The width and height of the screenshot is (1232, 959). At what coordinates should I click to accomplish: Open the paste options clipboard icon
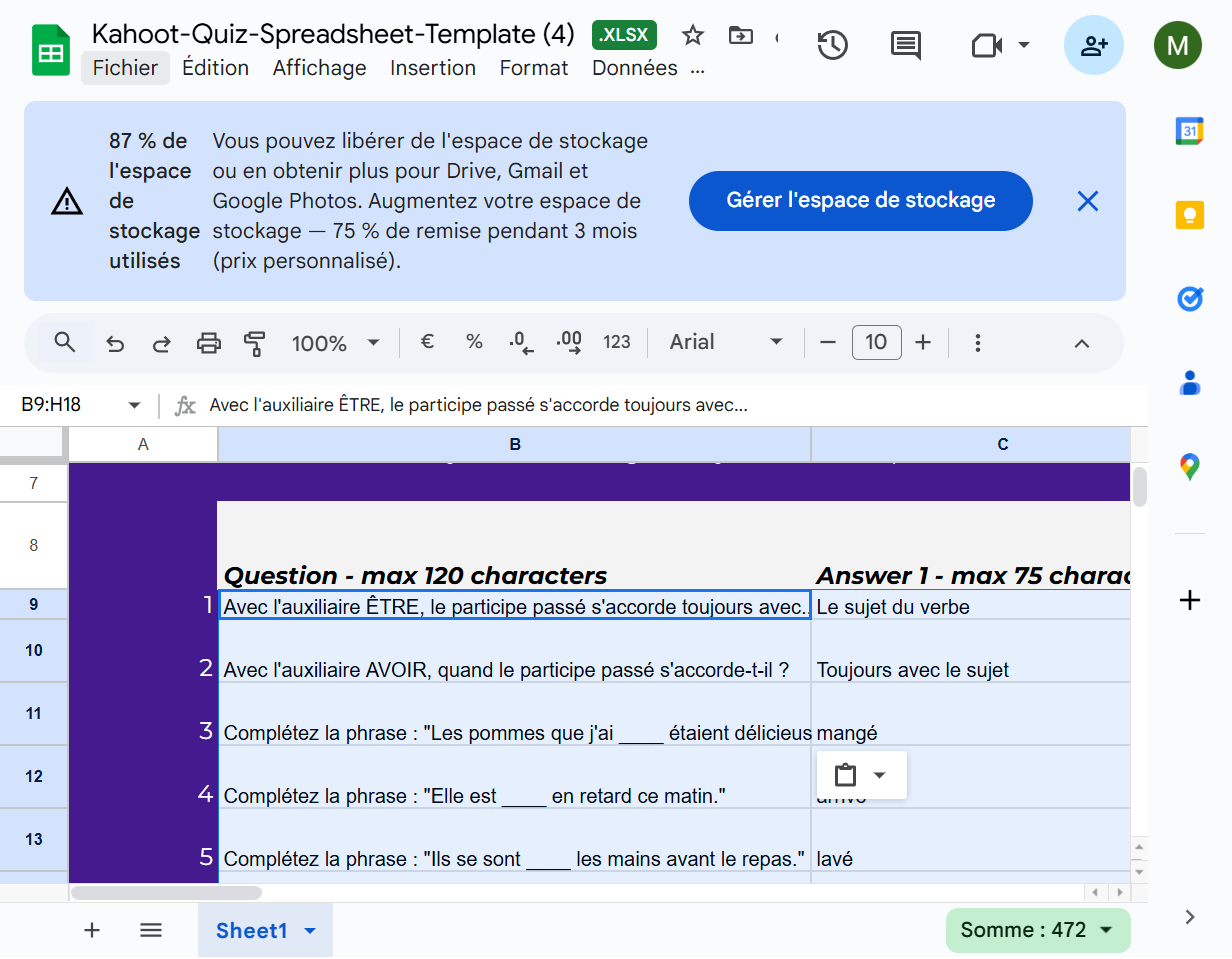coord(846,775)
